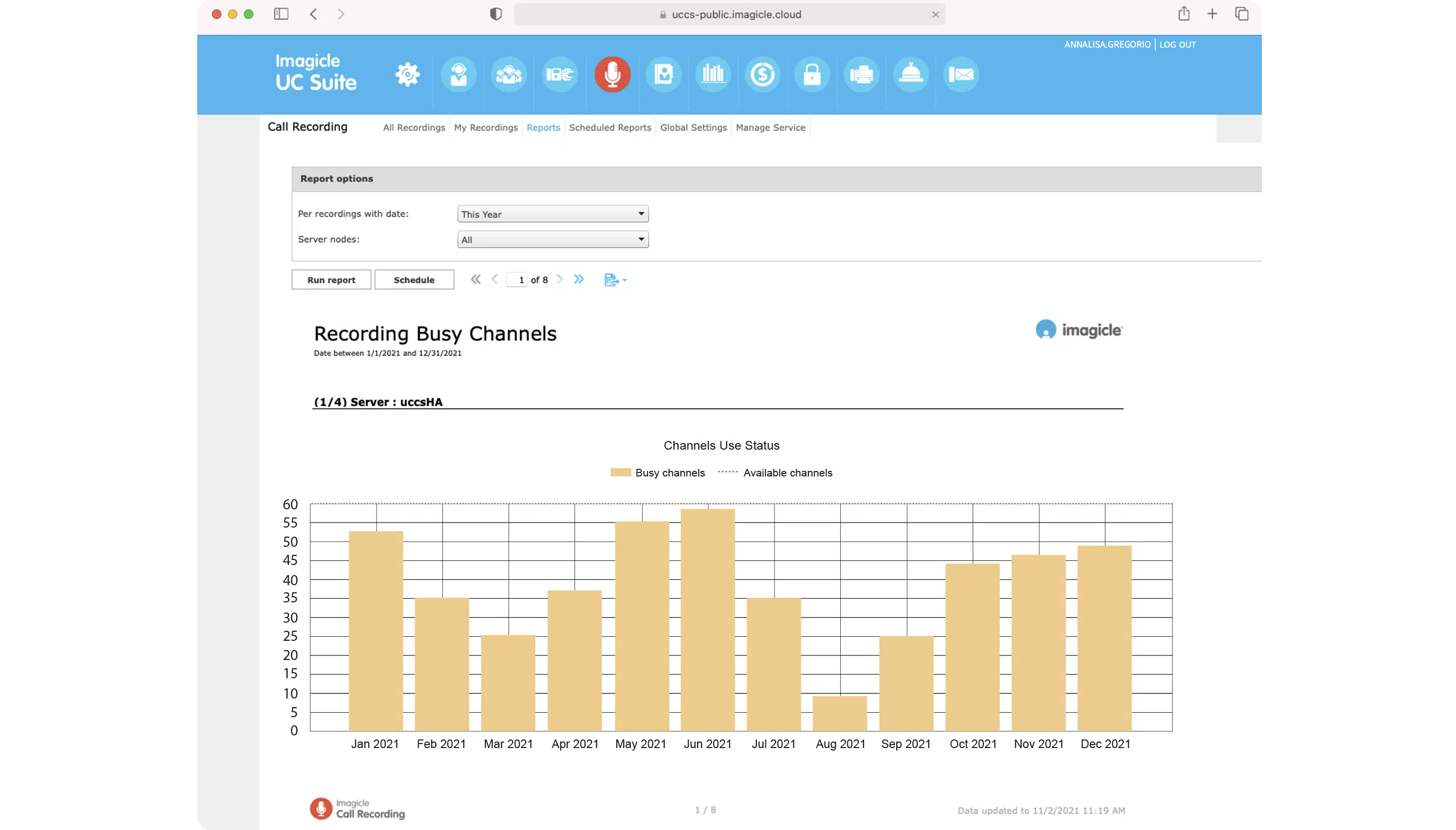Open the printer/fax icon in the header
Viewport: 1456px width, 830px height.
[861, 75]
